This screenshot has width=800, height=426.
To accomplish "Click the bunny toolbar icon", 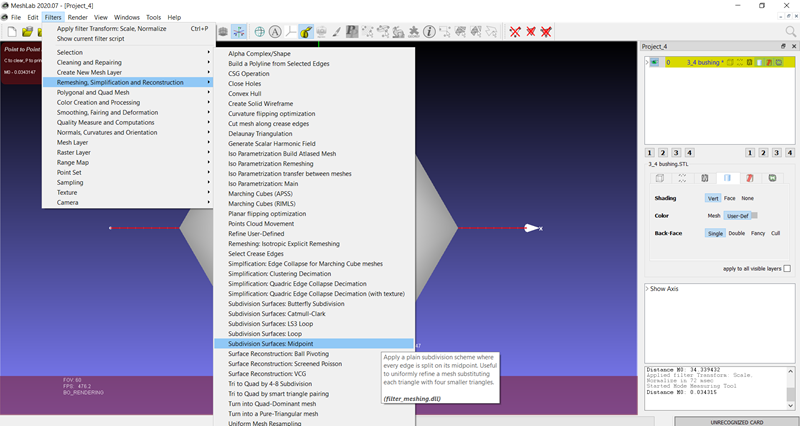I will pyautogui.click(x=398, y=32).
